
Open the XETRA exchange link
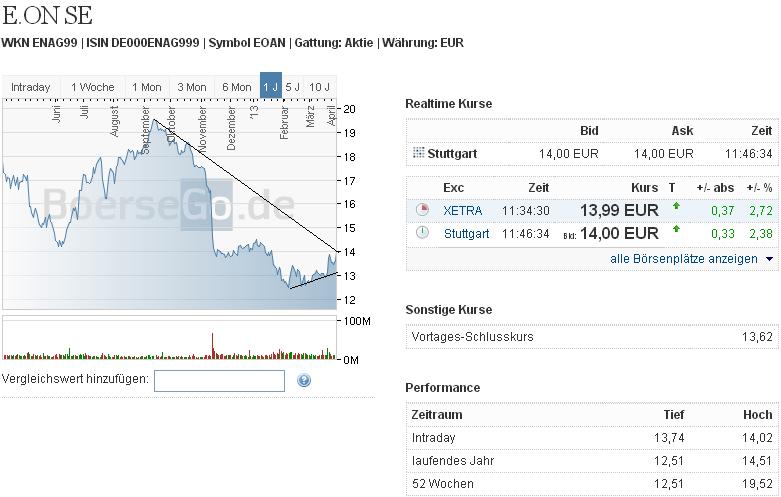point(462,211)
